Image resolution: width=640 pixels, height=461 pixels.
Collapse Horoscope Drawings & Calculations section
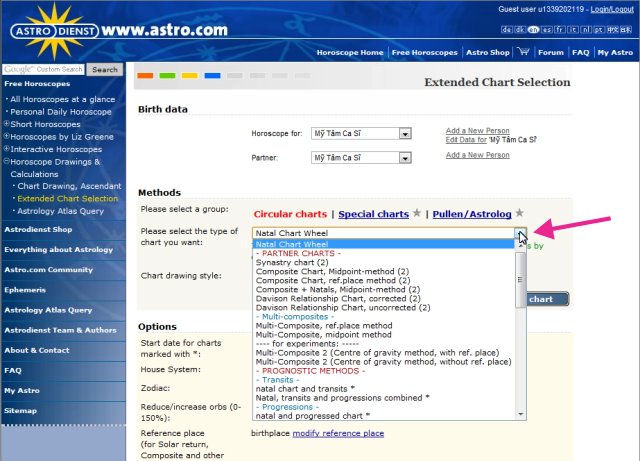tap(5, 161)
